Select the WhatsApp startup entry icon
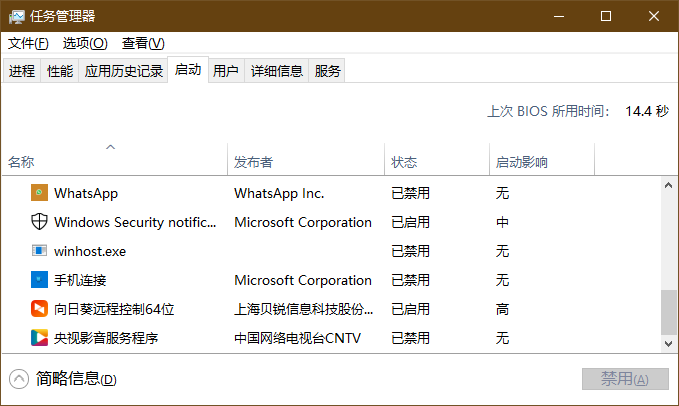The height and width of the screenshot is (406, 679). point(39,193)
